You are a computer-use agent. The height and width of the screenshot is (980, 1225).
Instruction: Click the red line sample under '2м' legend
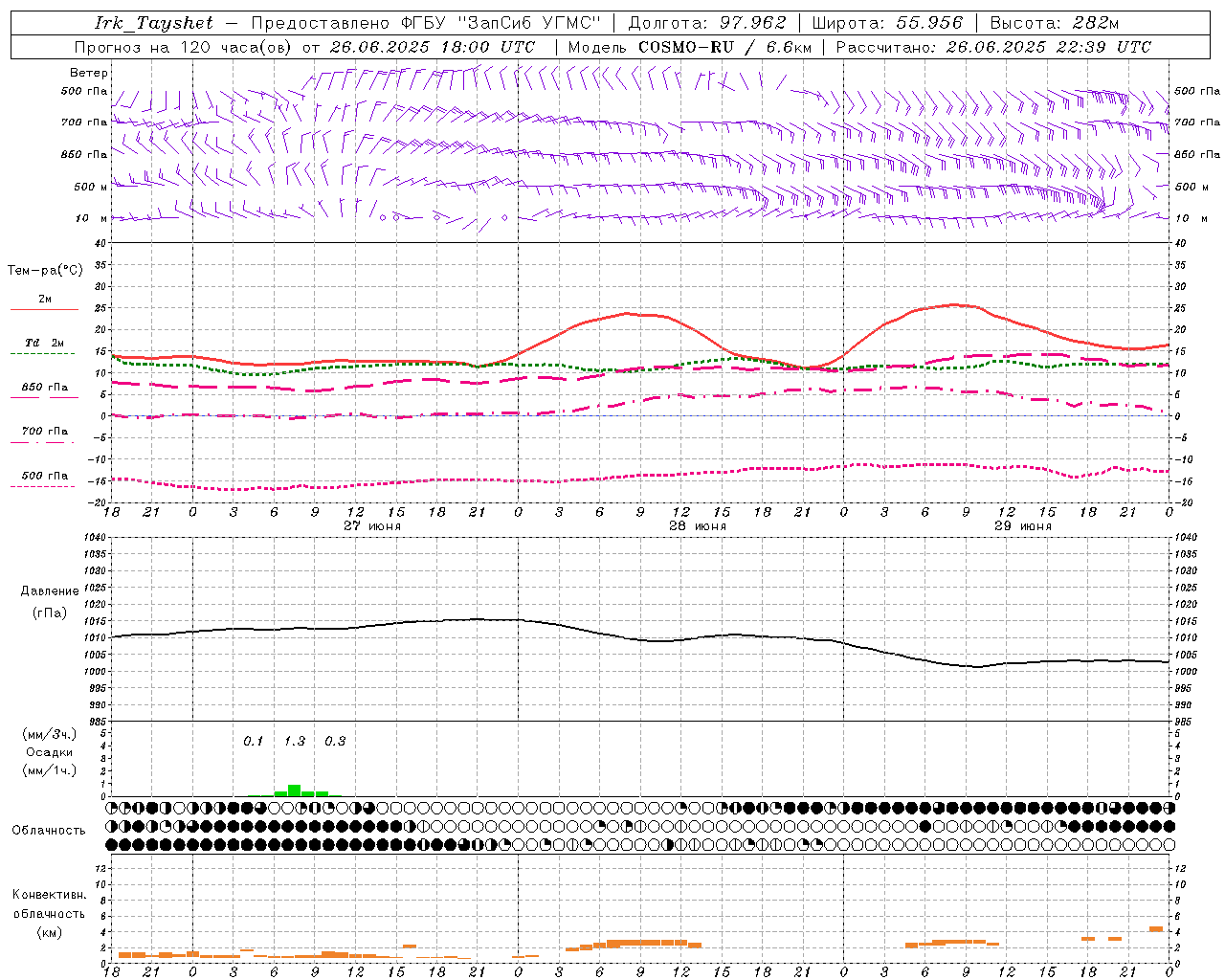click(x=44, y=310)
